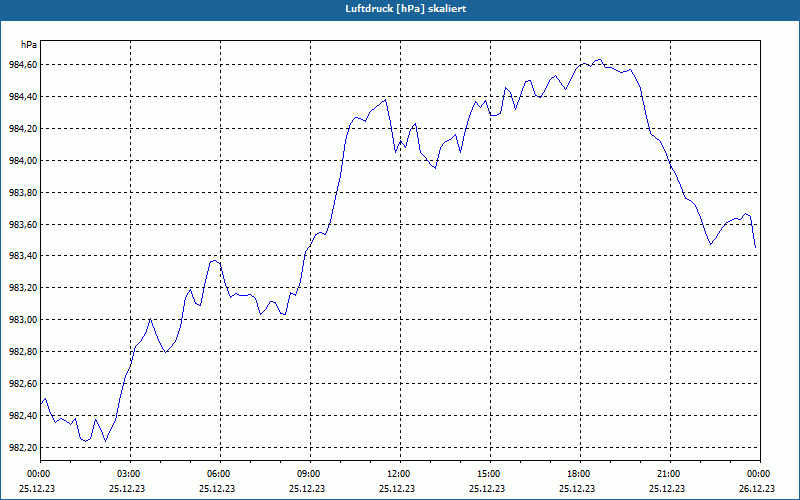Click the 984,60 y-axis label
Screen dimensions: 800x500
coord(23,65)
